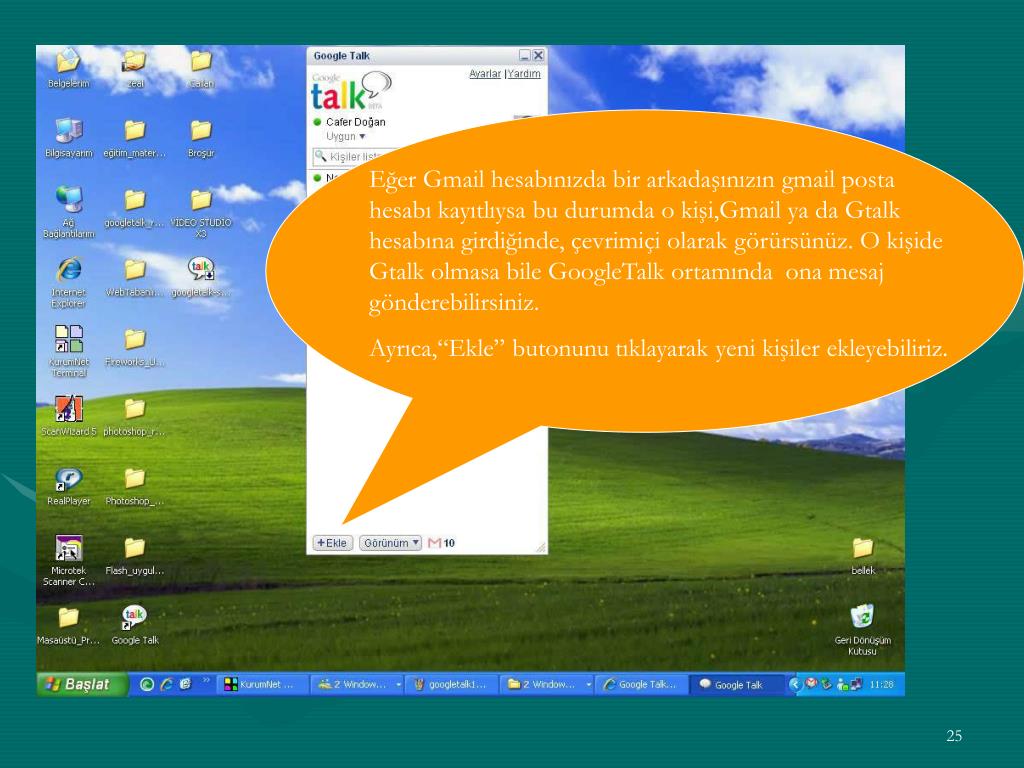Launch RealPlayer desktop shortcut
Image resolution: width=1024 pixels, height=768 pixels.
coord(69,487)
